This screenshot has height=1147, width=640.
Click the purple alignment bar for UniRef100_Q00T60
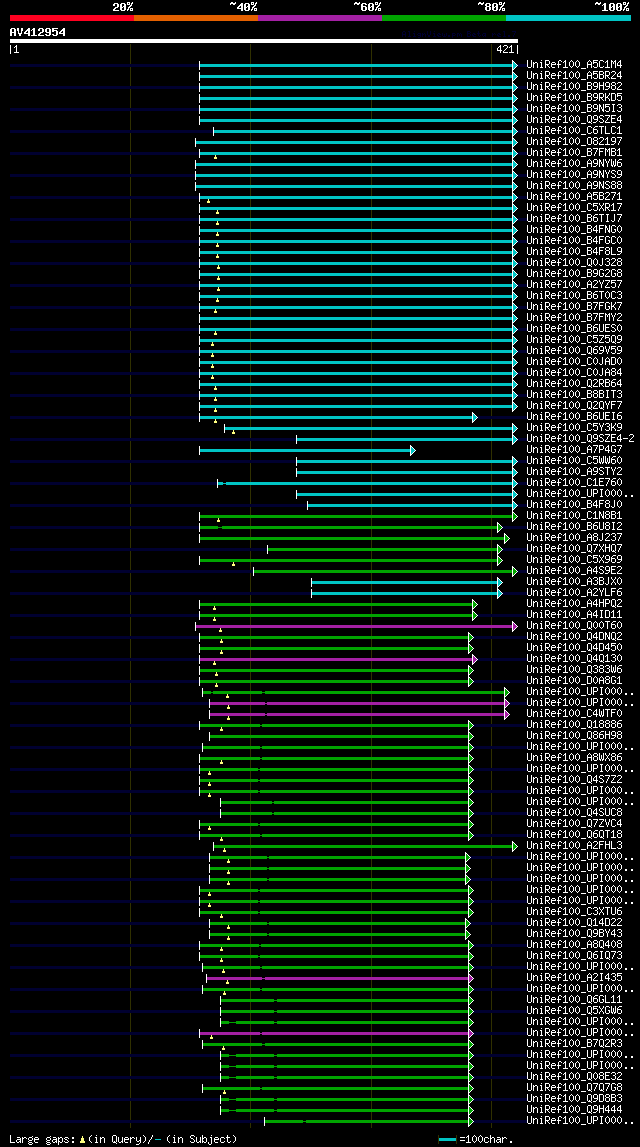[356, 626]
